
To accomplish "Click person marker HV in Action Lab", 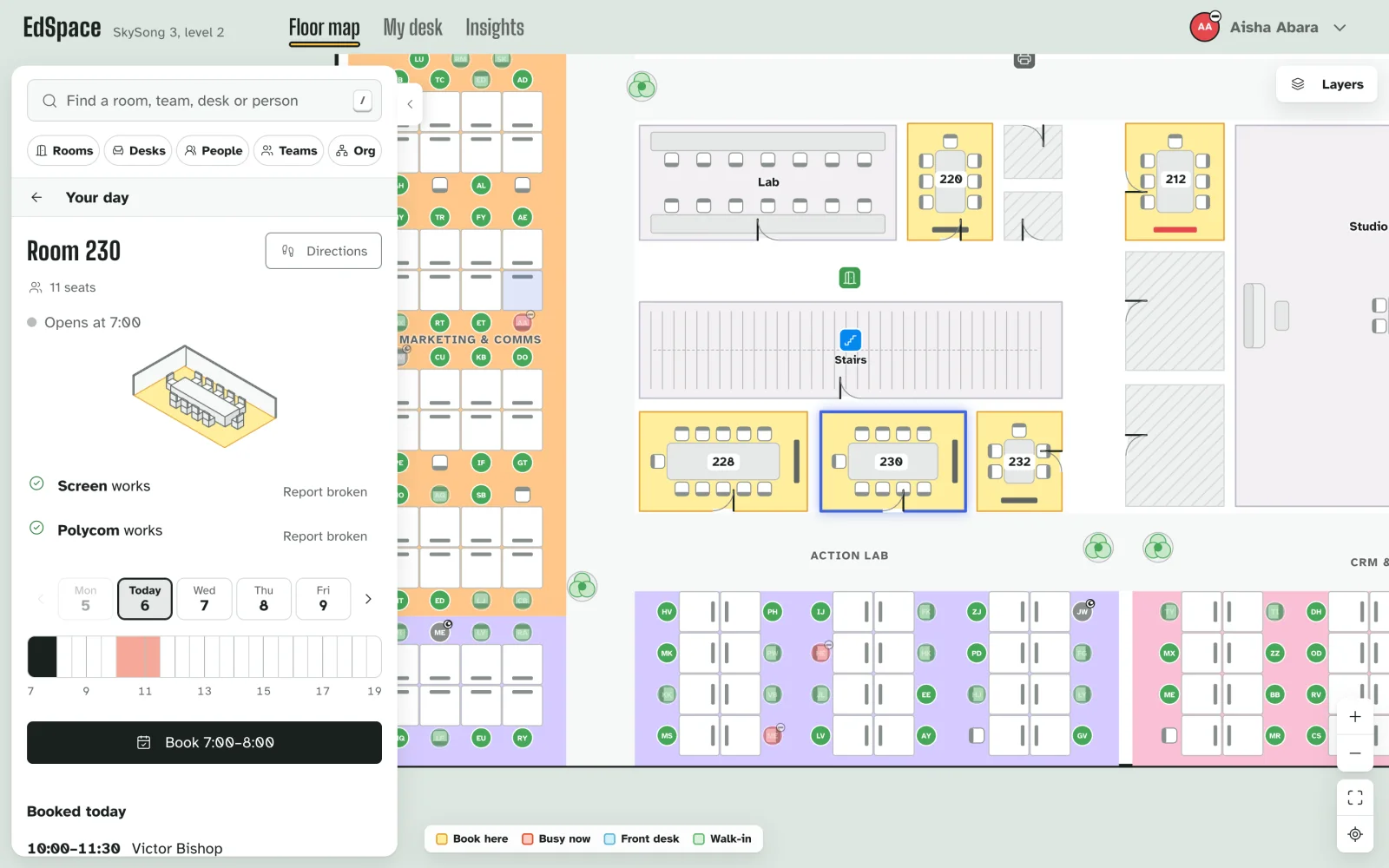I will pos(667,612).
